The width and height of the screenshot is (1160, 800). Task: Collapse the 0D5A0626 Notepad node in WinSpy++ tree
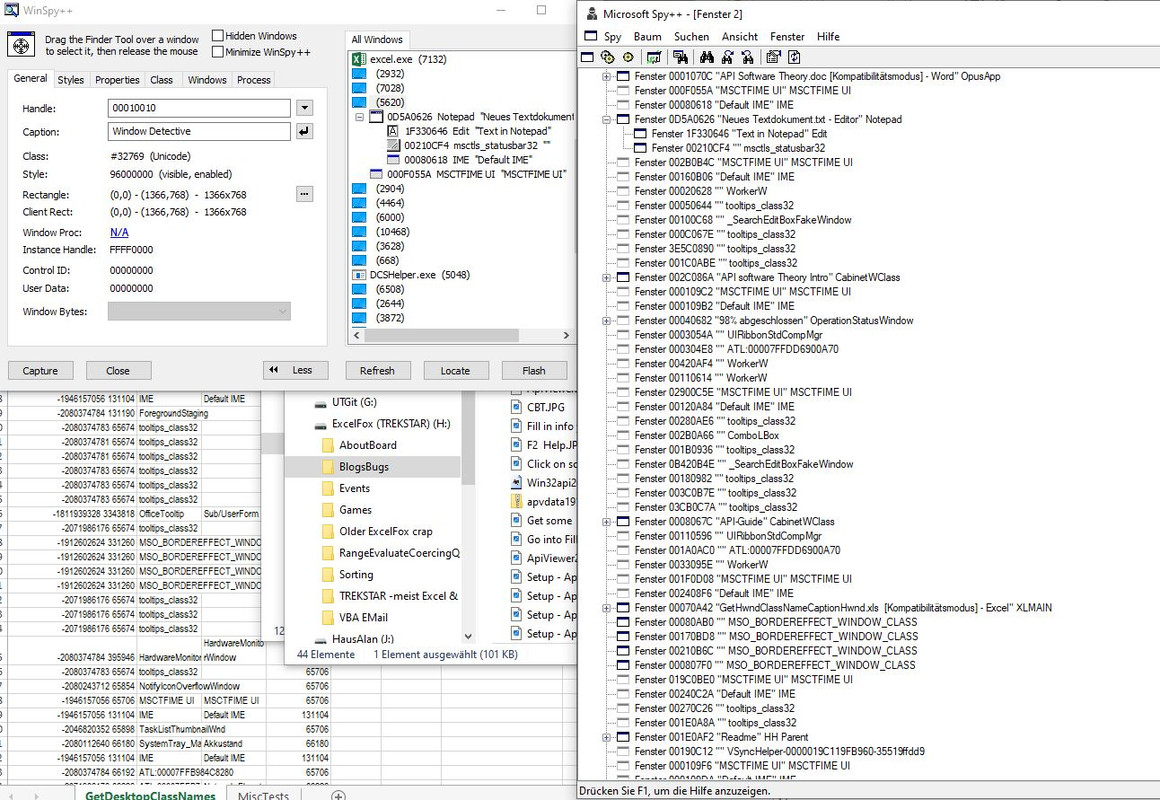[360, 117]
